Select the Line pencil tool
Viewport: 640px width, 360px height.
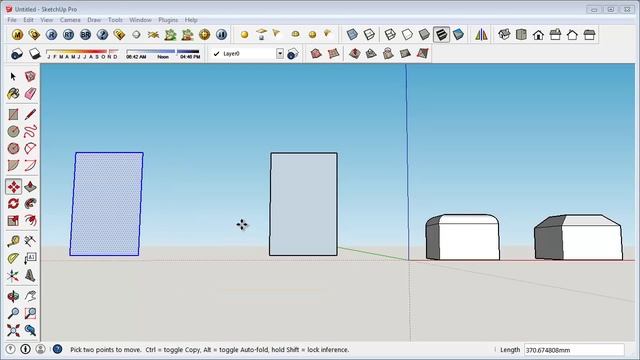pyautogui.click(x=30, y=114)
